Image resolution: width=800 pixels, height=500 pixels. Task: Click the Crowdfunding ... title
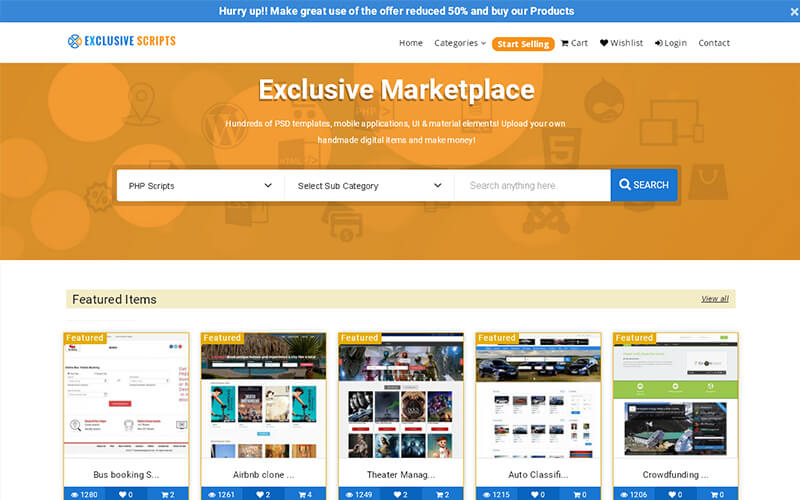tap(676, 474)
